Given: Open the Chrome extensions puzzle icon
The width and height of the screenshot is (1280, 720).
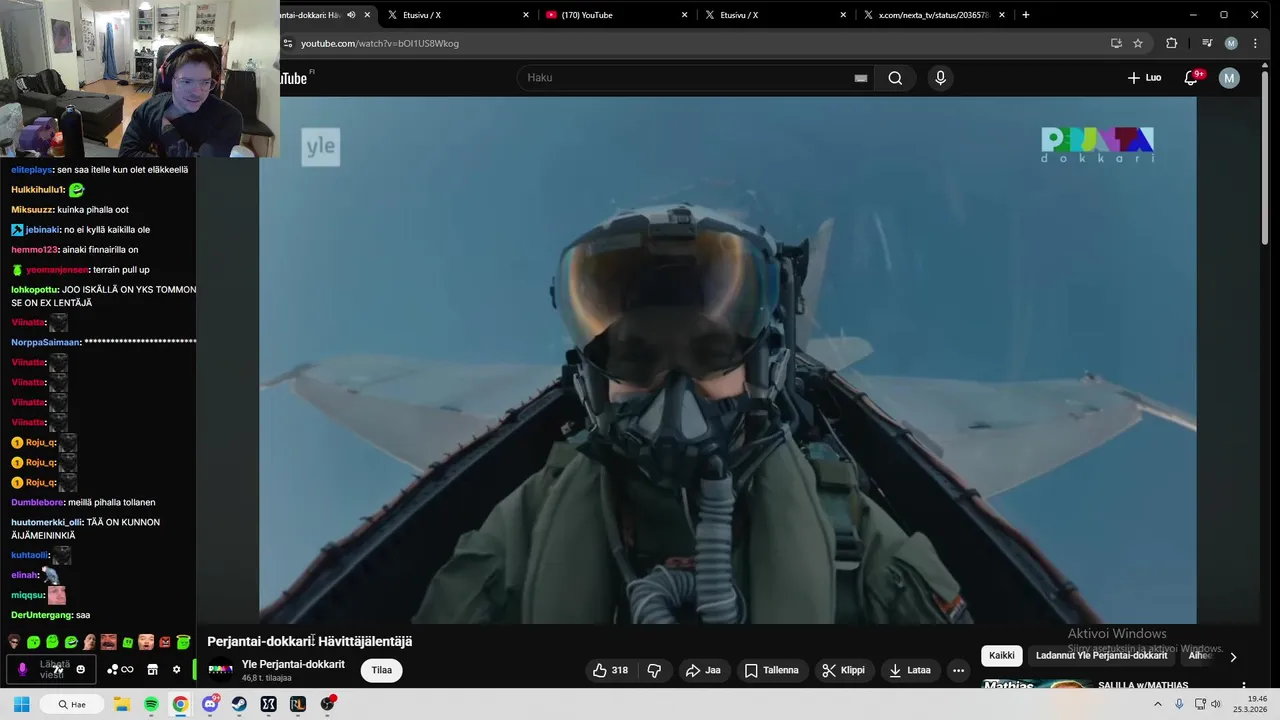Looking at the screenshot, I should point(1172,43).
